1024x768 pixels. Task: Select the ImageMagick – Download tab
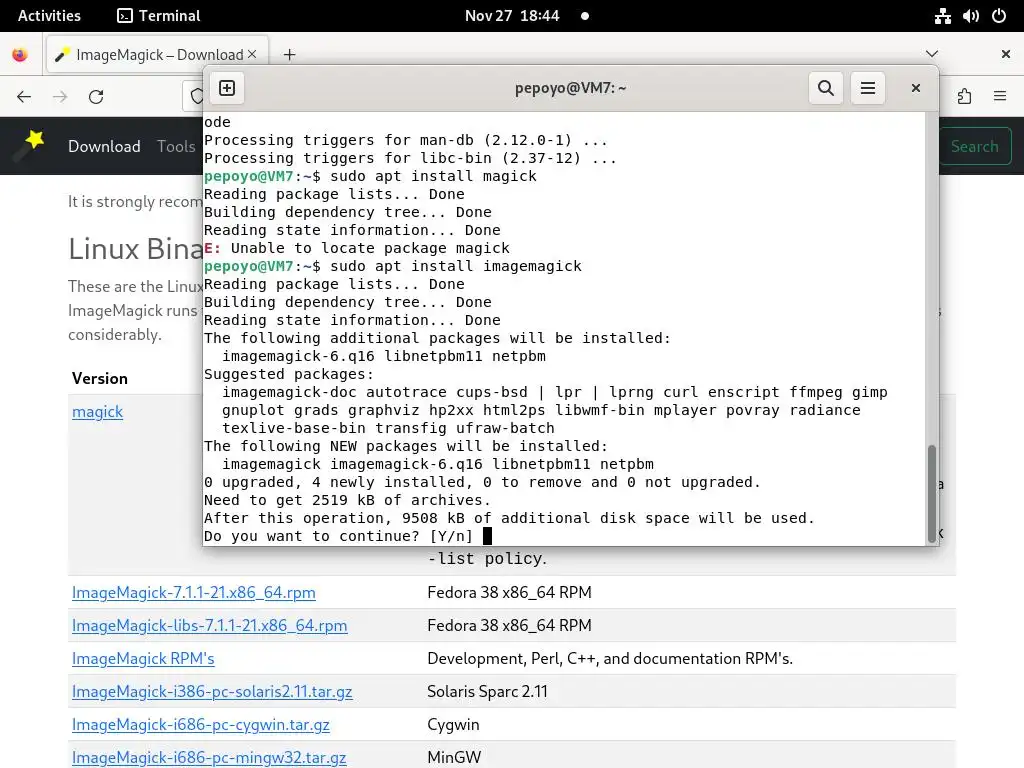[x=157, y=55]
